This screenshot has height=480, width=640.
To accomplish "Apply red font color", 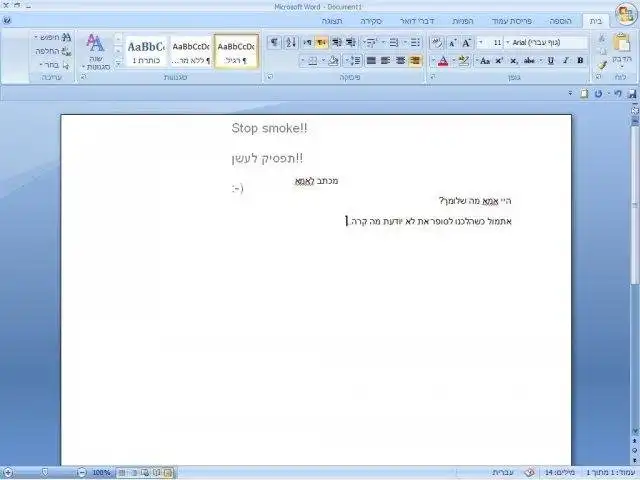I will (443, 61).
